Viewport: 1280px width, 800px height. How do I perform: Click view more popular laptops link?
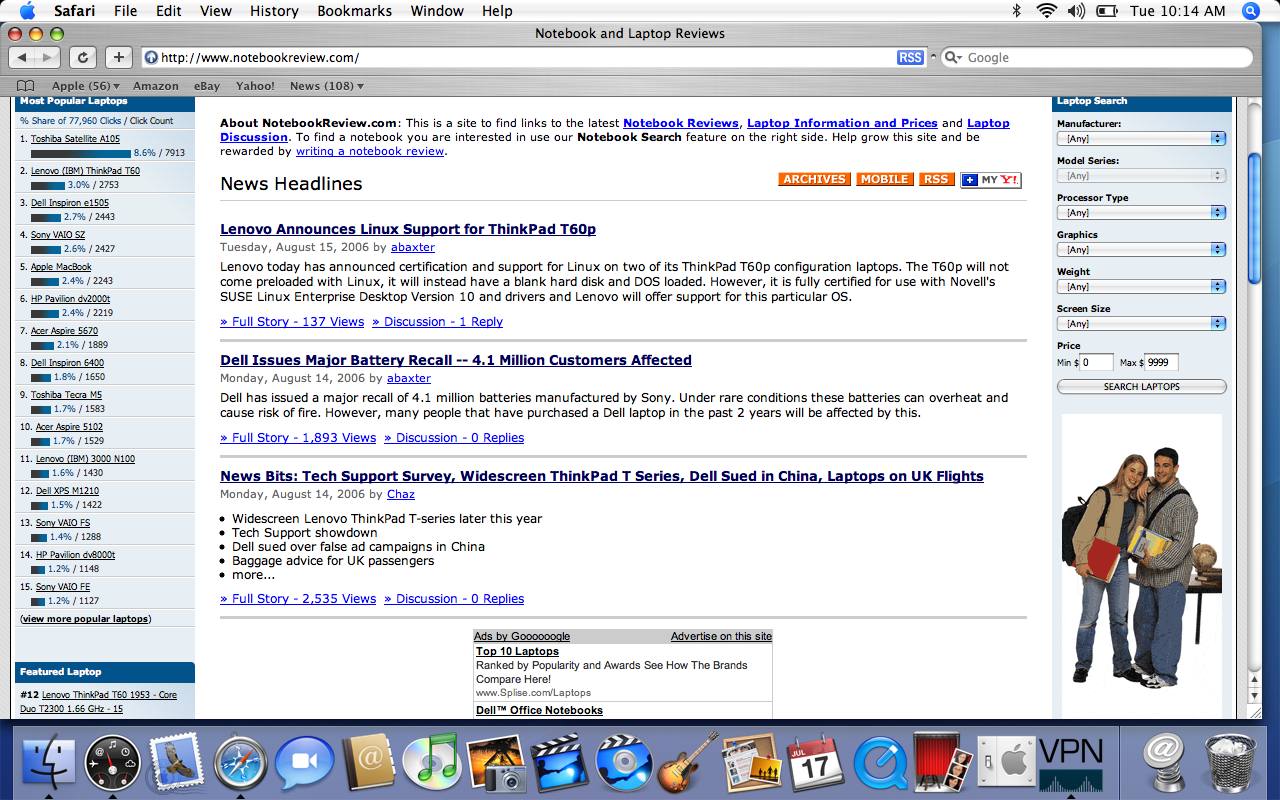click(85, 619)
